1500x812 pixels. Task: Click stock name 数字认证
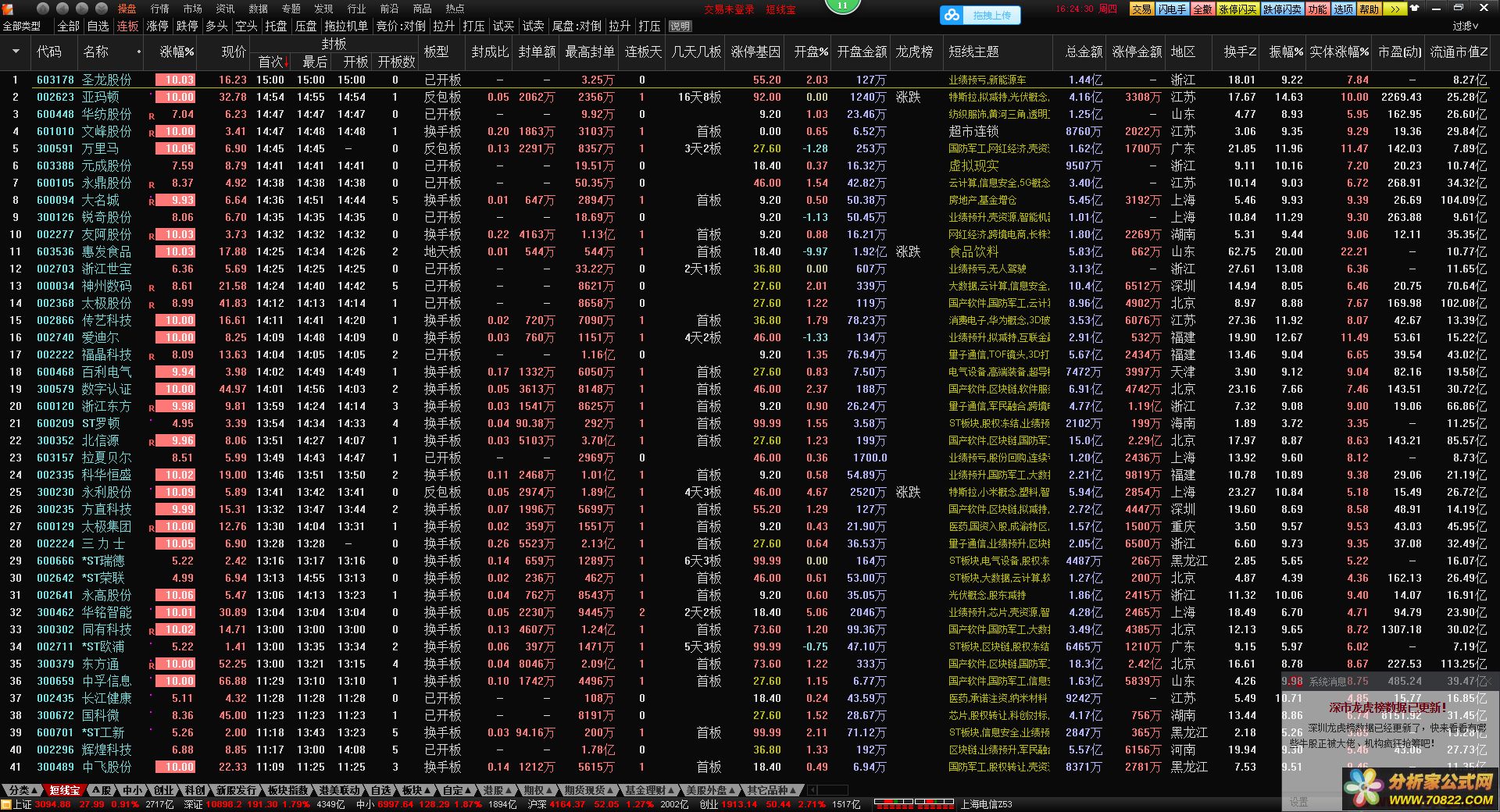[x=107, y=389]
